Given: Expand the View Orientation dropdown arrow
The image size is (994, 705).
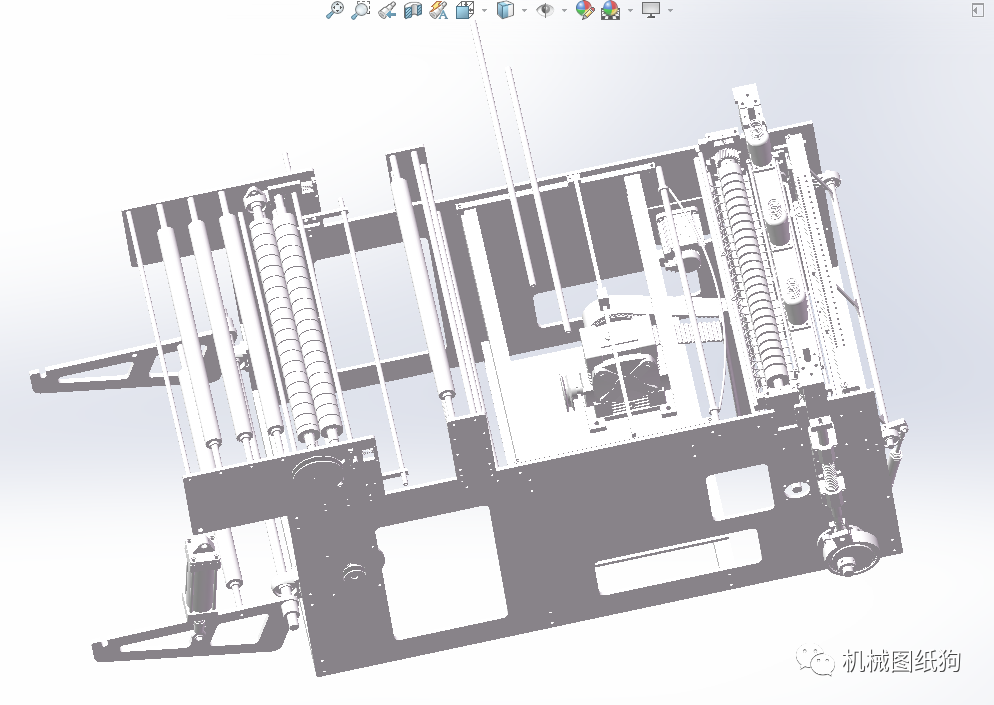Looking at the screenshot, I should (x=484, y=10).
